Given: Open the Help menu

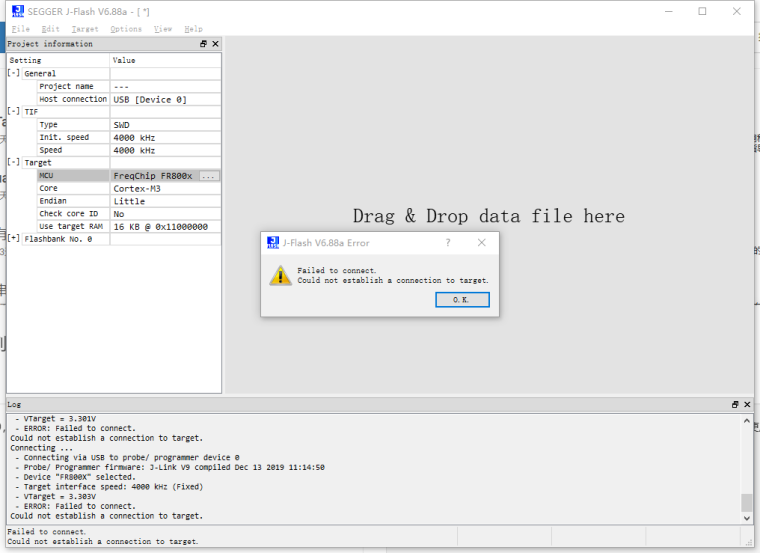Looking at the screenshot, I should [193, 29].
